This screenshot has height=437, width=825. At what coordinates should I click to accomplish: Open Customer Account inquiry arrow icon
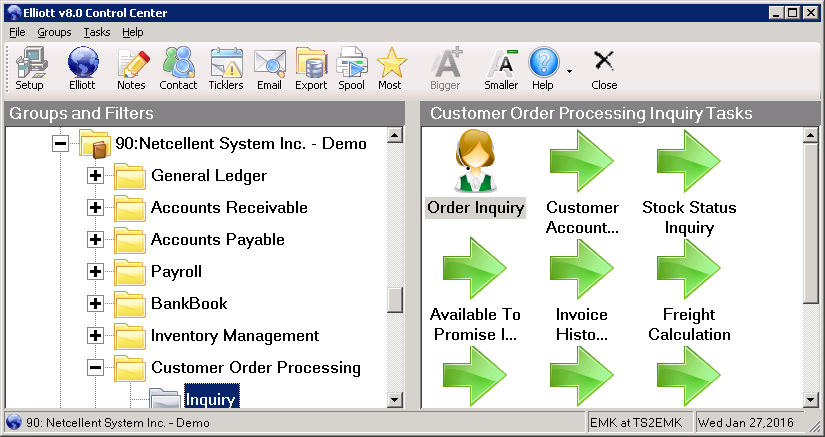(581, 161)
